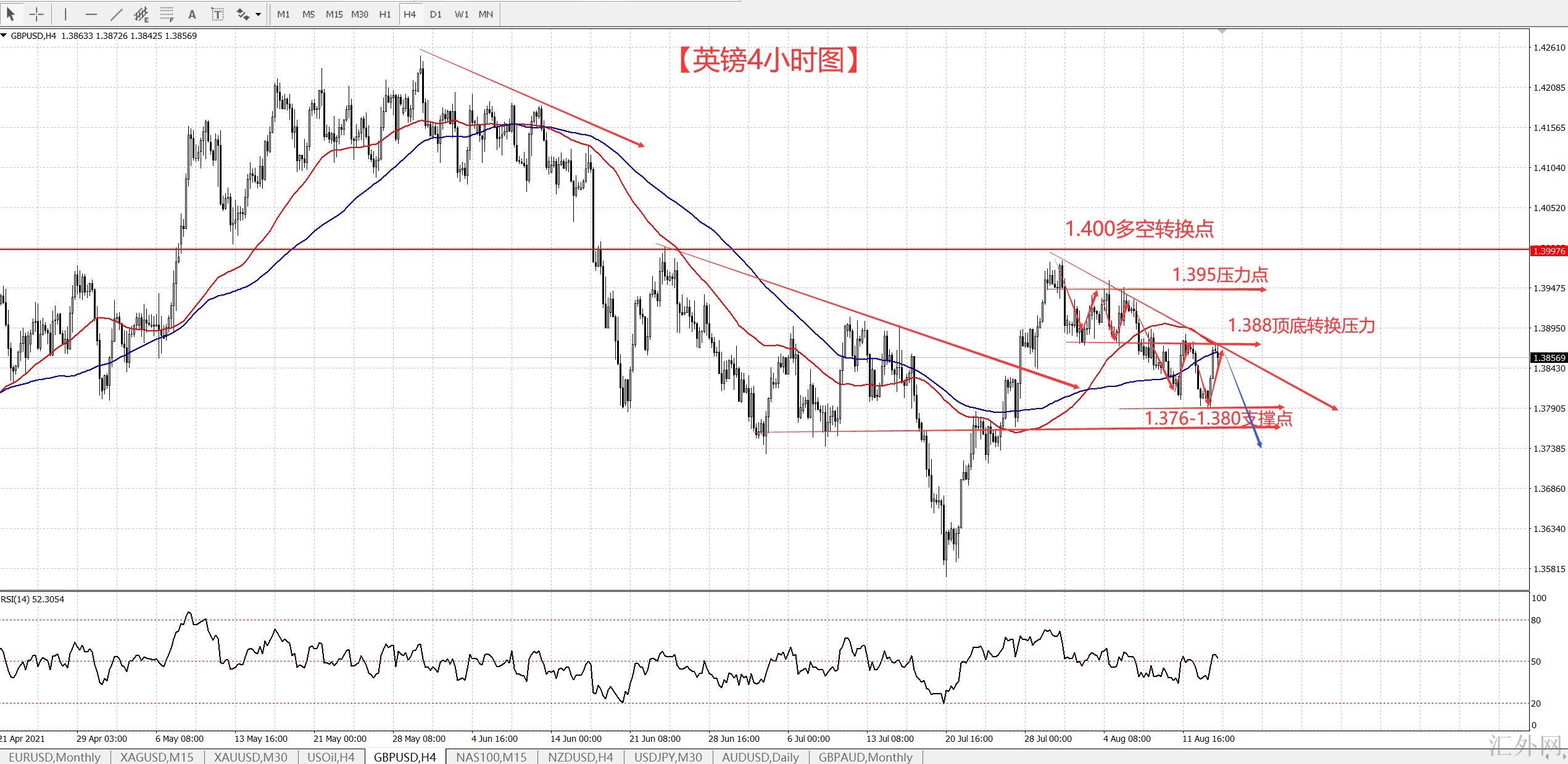1568x764 pixels.
Task: Select the trendline drawing tool
Action: coord(117,14)
